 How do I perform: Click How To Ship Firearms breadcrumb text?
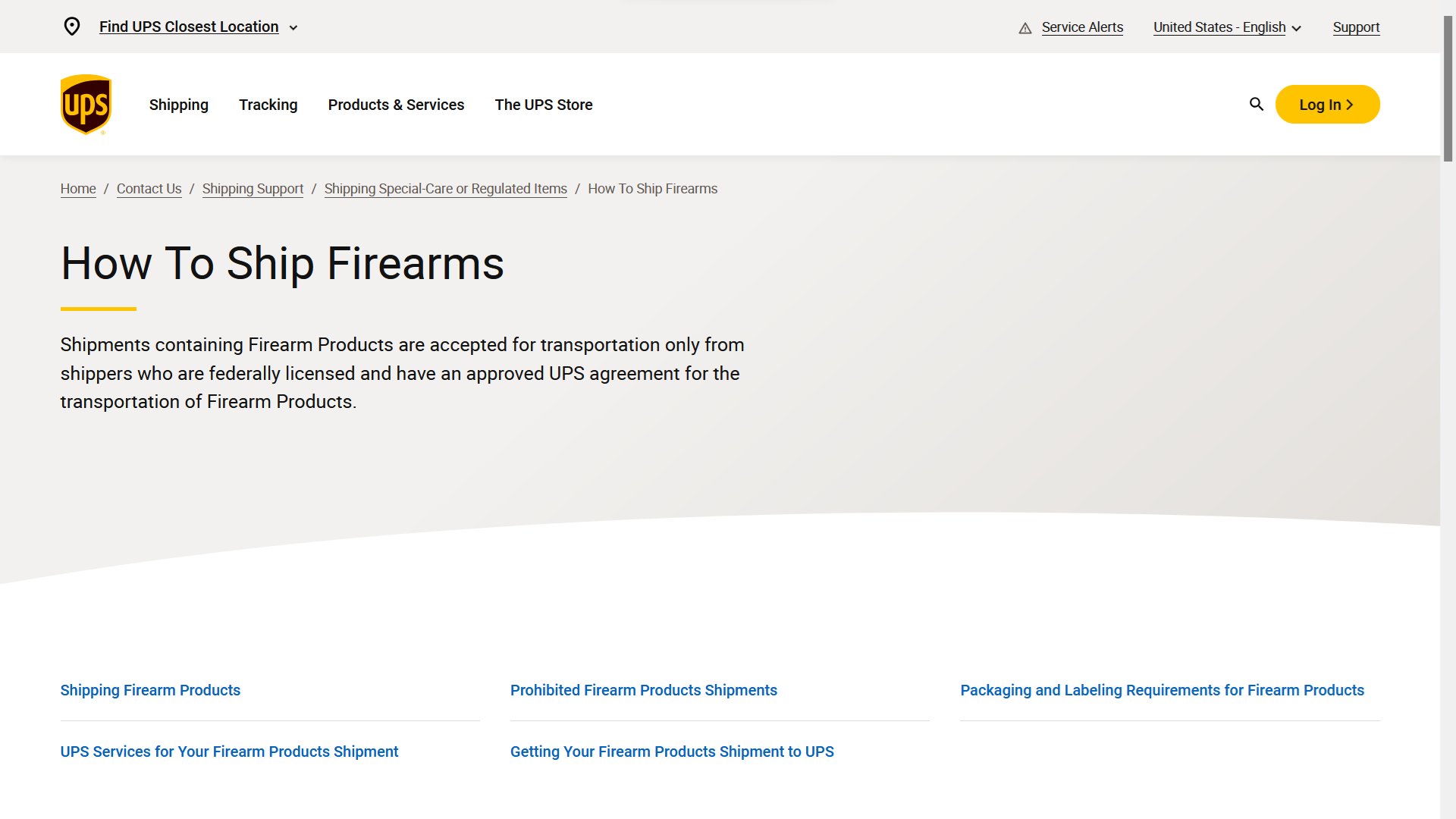[x=652, y=189]
